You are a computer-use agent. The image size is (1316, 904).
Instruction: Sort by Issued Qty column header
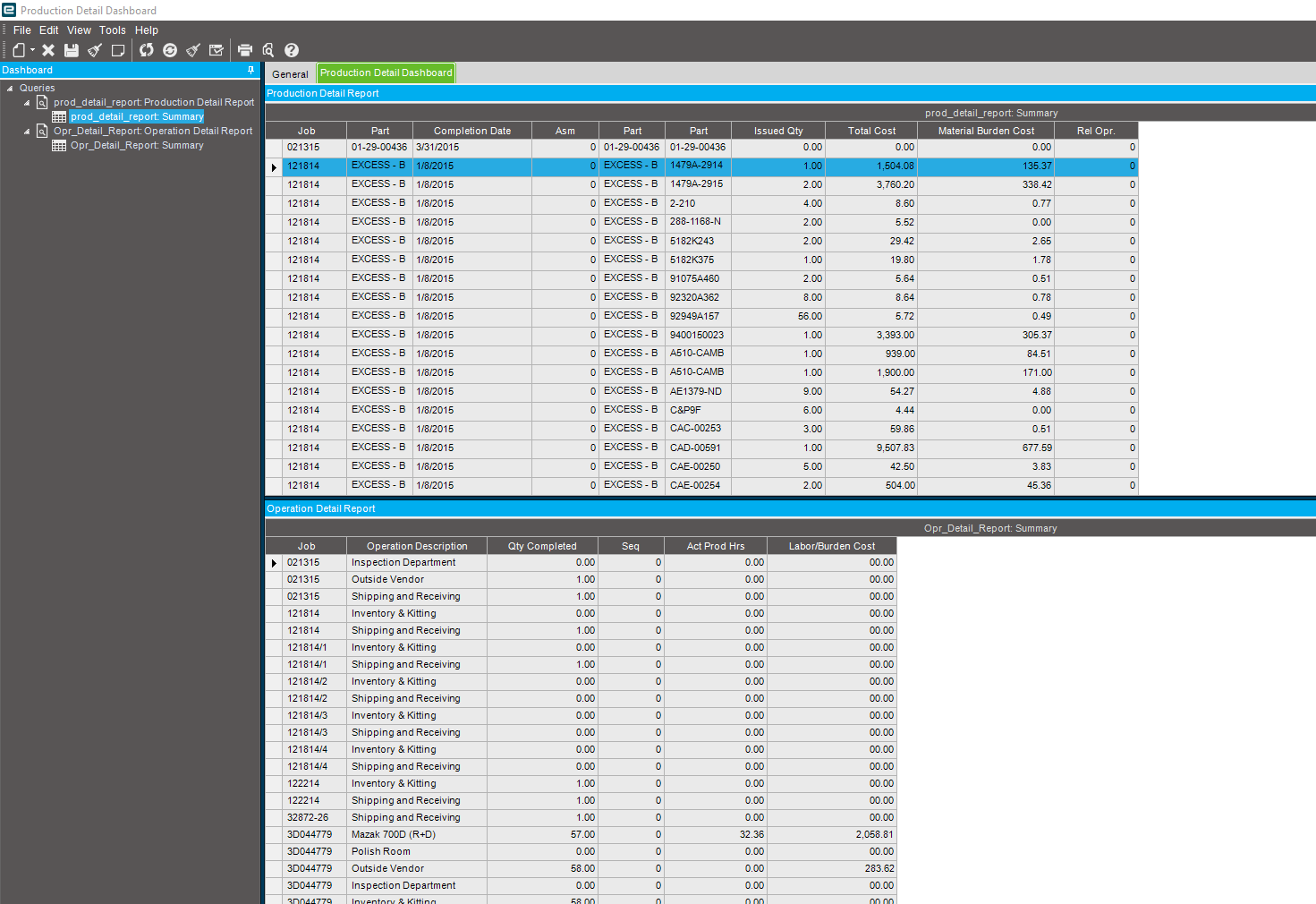778,131
